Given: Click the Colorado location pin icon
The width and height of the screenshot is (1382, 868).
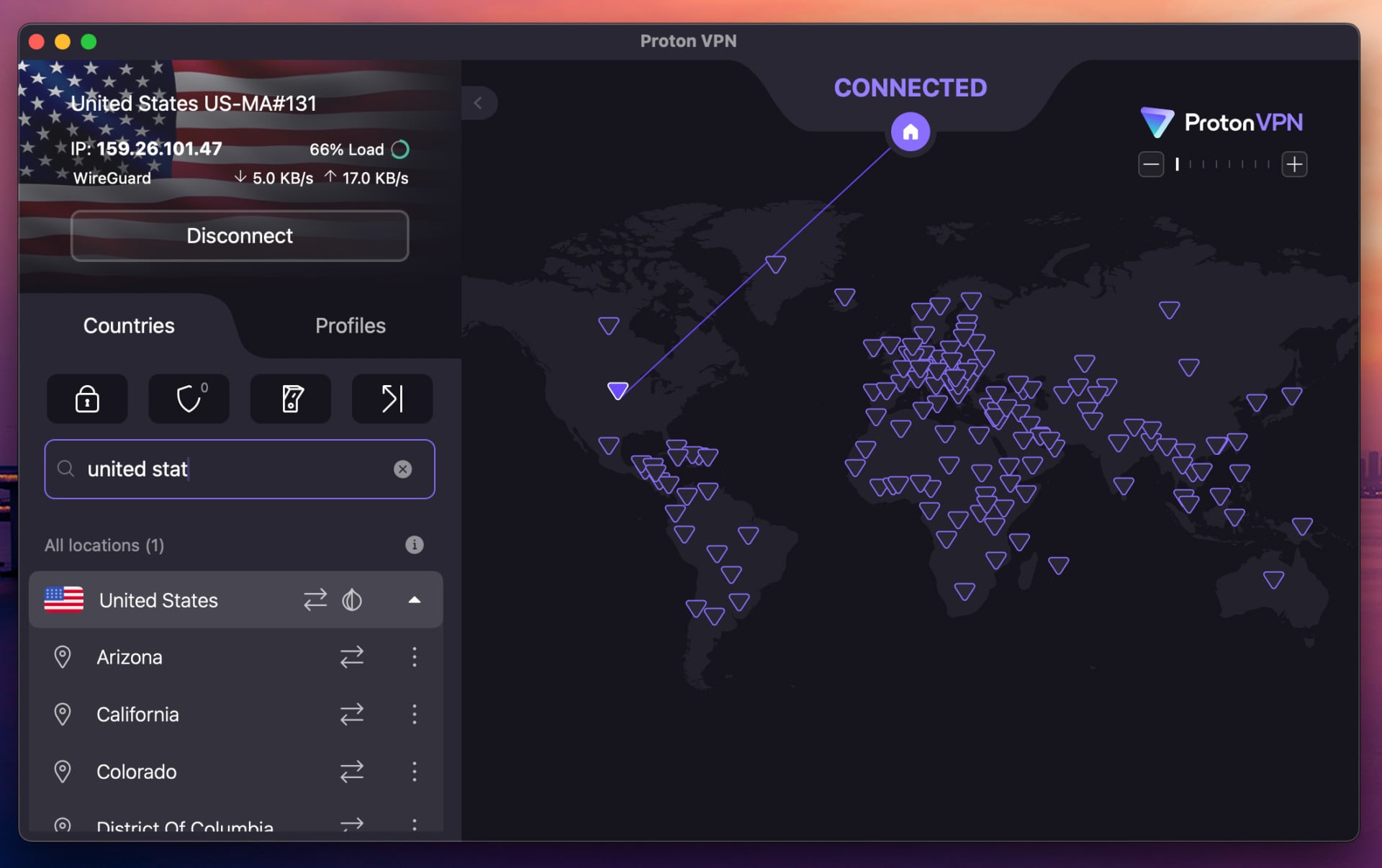Looking at the screenshot, I should [x=63, y=772].
